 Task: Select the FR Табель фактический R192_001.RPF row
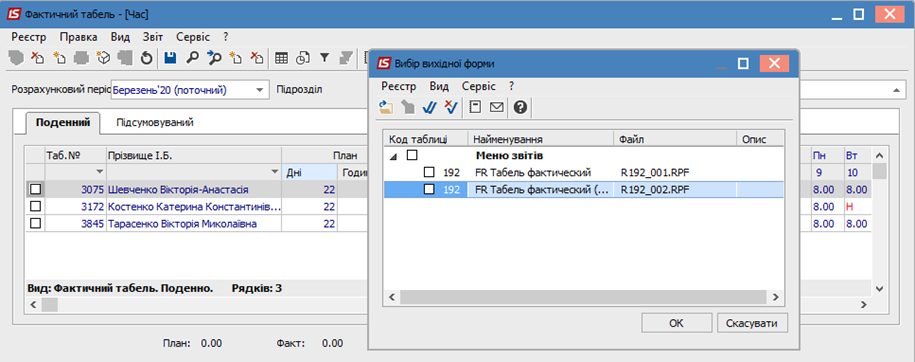[583, 172]
